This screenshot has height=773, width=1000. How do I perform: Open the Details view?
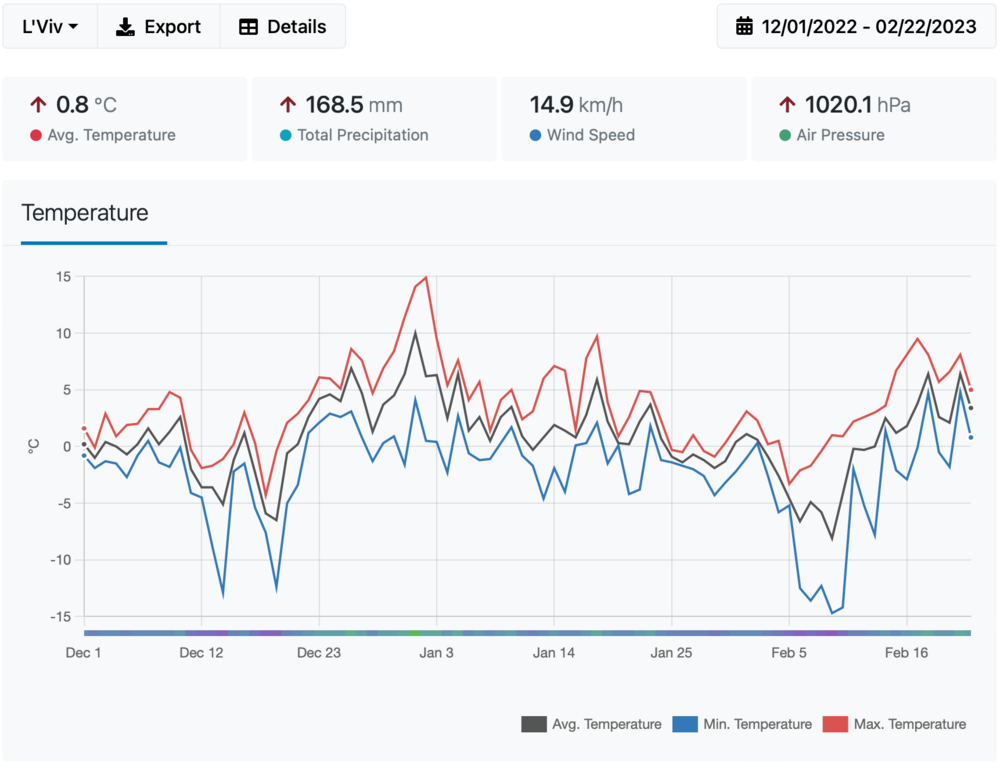[283, 27]
